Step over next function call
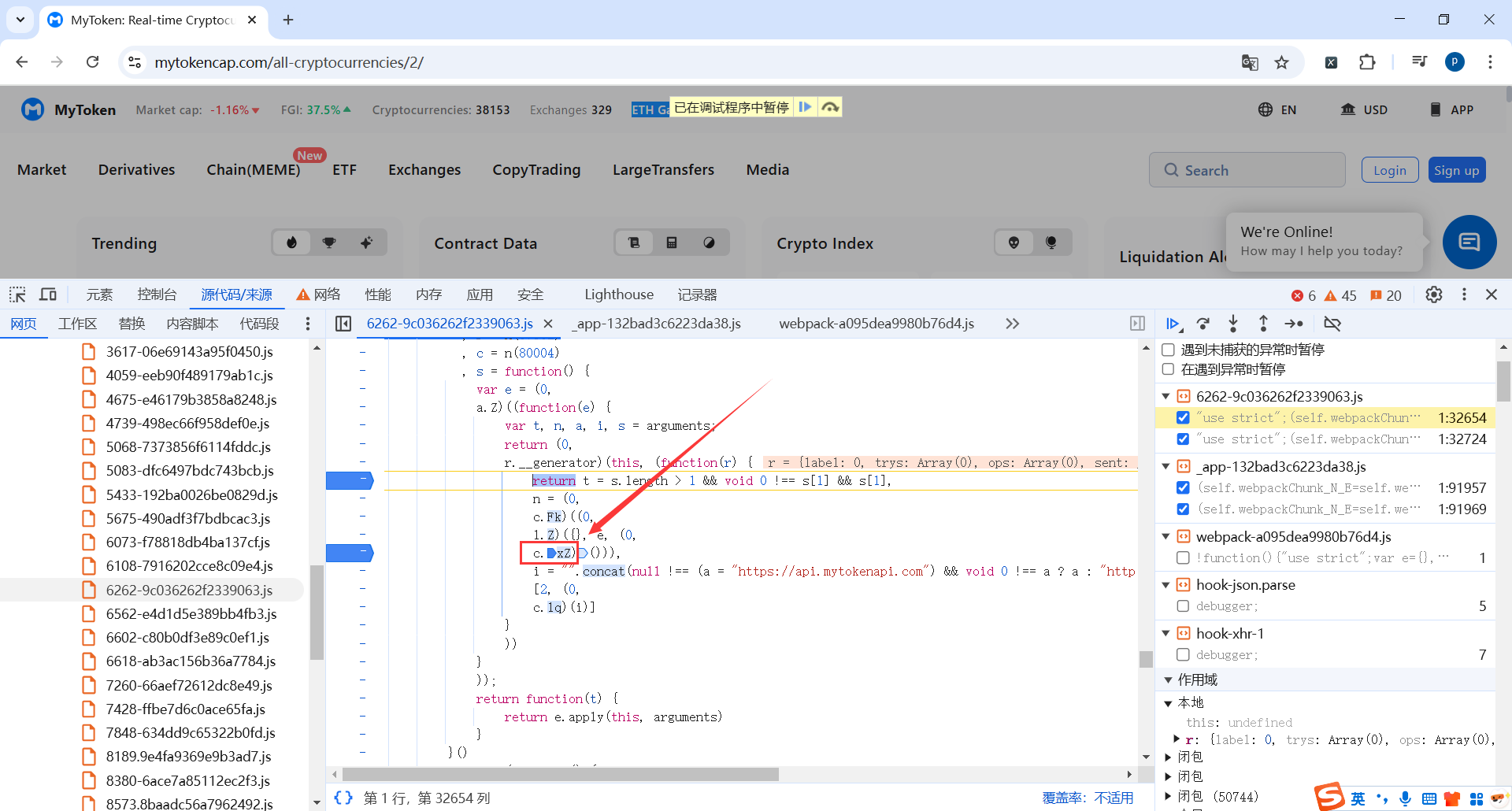Viewport: 1512px width, 811px height. (x=1203, y=324)
